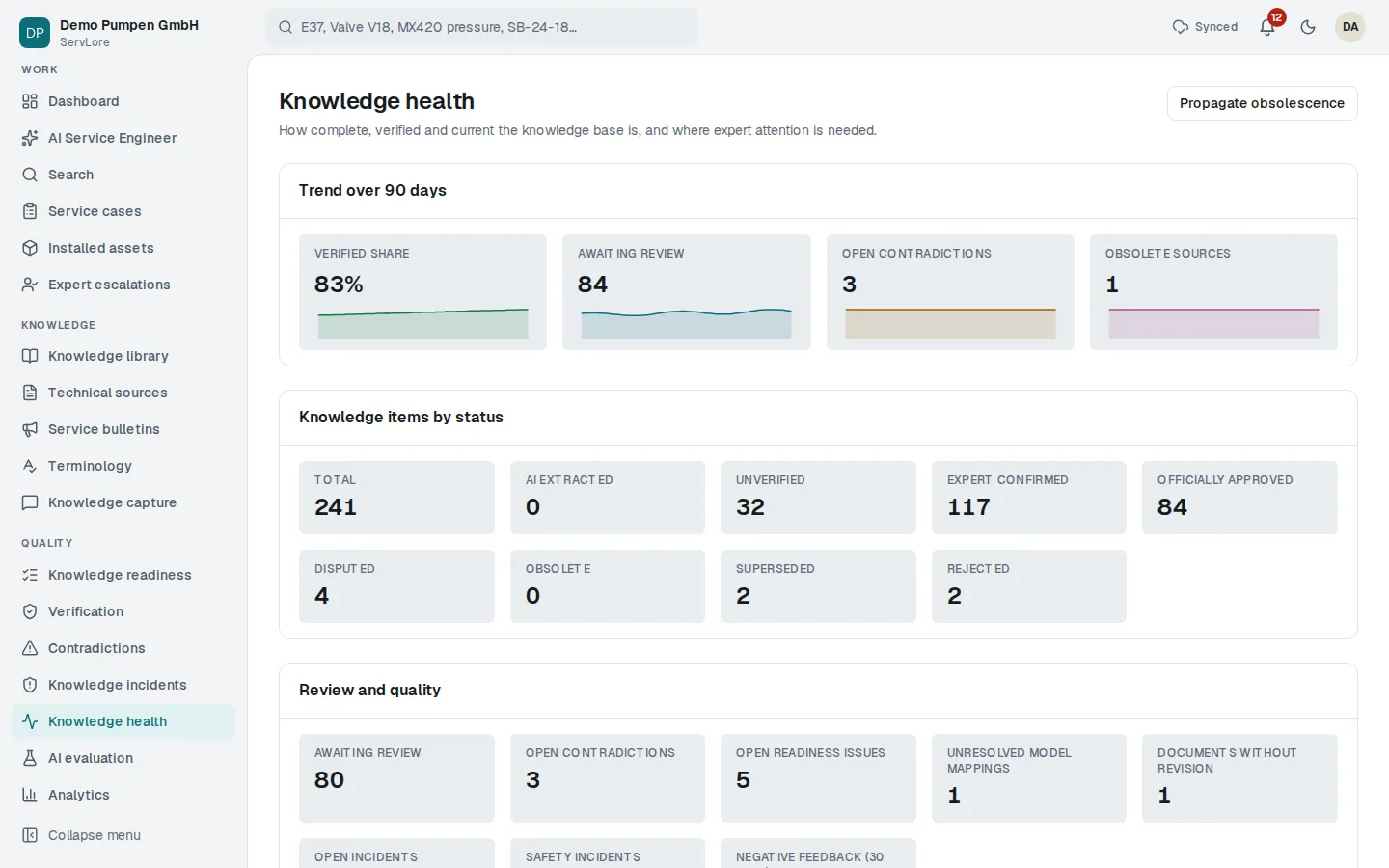Focus the global search field
The height and width of the screenshot is (868, 1389).
coord(482,27)
